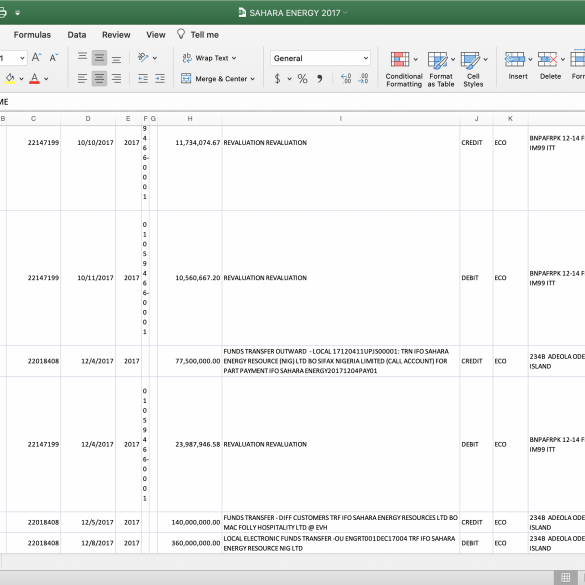Expand Merge & Center options arrow
The width and height of the screenshot is (585, 585).
click(x=253, y=79)
